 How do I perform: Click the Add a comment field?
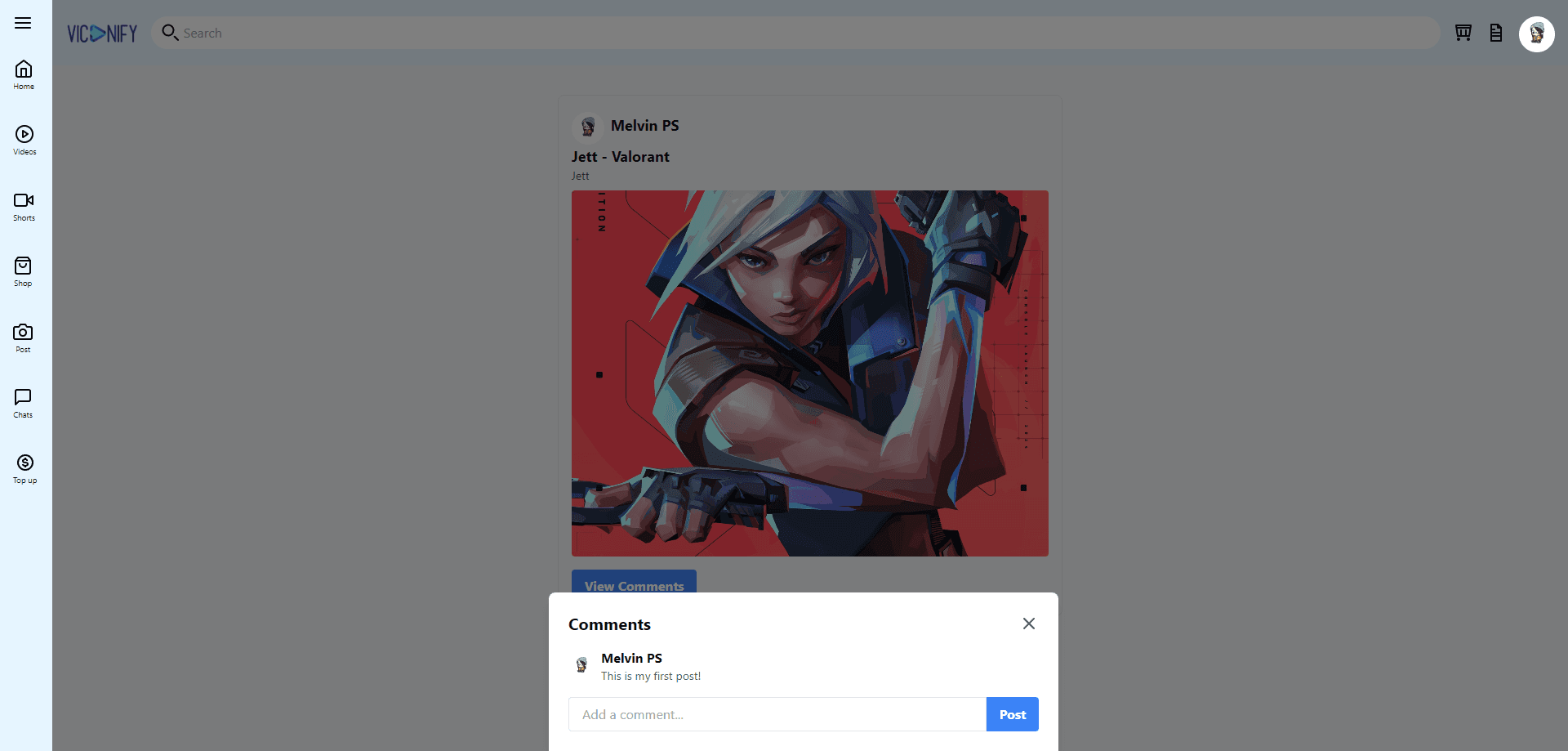[x=777, y=714]
